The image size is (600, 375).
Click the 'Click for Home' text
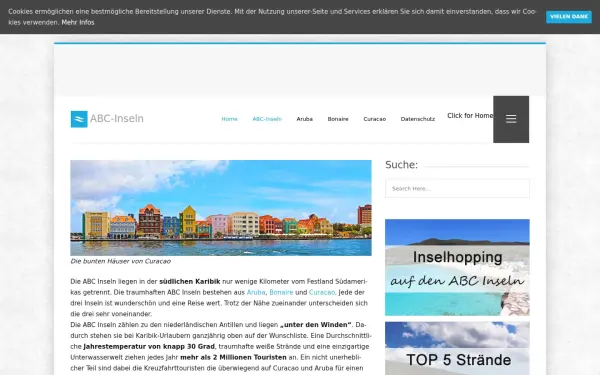click(470, 116)
